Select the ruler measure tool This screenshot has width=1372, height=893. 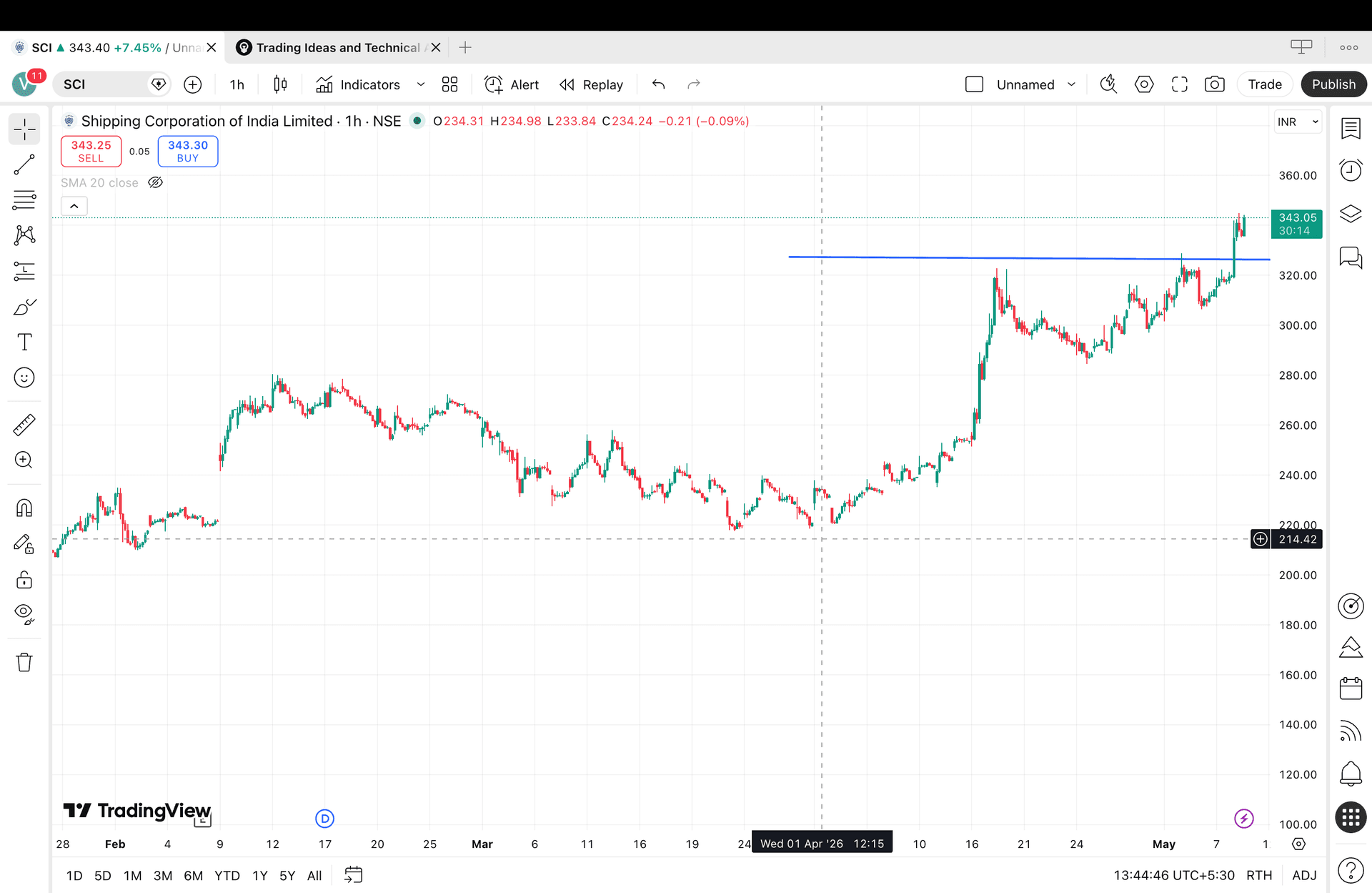[x=24, y=425]
